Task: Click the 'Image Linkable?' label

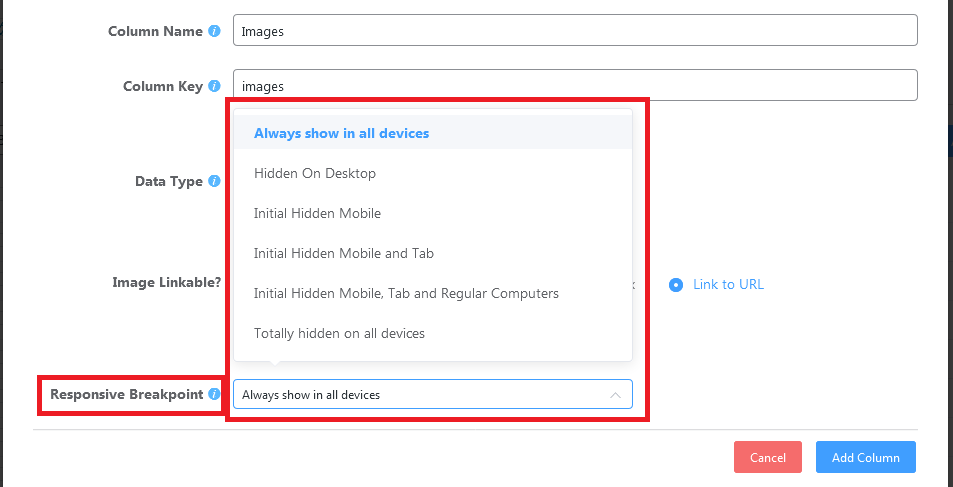Action: 166,283
